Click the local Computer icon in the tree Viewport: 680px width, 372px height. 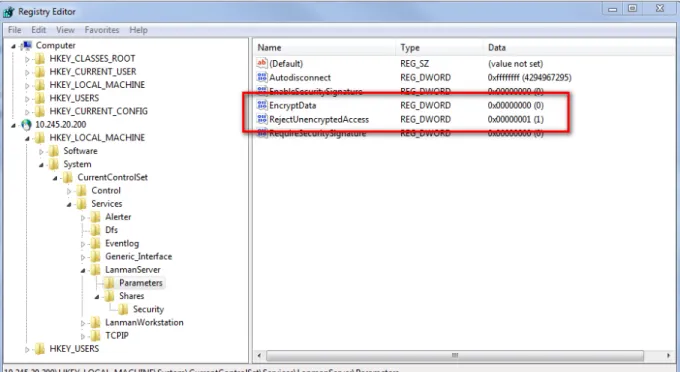point(26,46)
